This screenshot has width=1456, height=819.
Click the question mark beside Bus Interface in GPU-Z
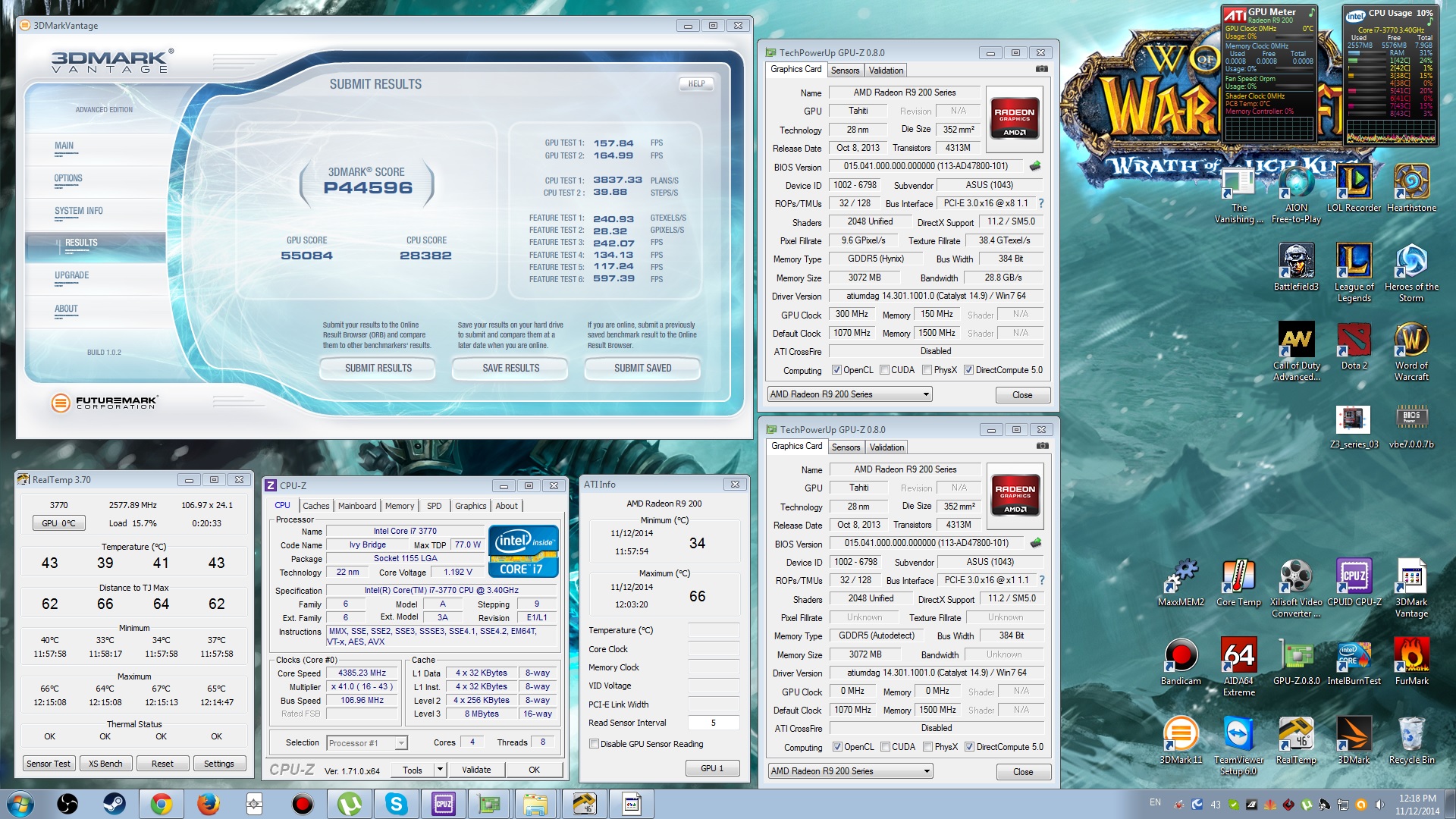pos(1041,203)
